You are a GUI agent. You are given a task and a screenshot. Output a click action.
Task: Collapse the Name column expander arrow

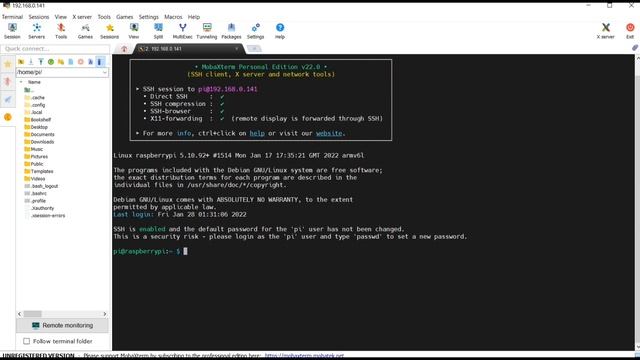21,82
